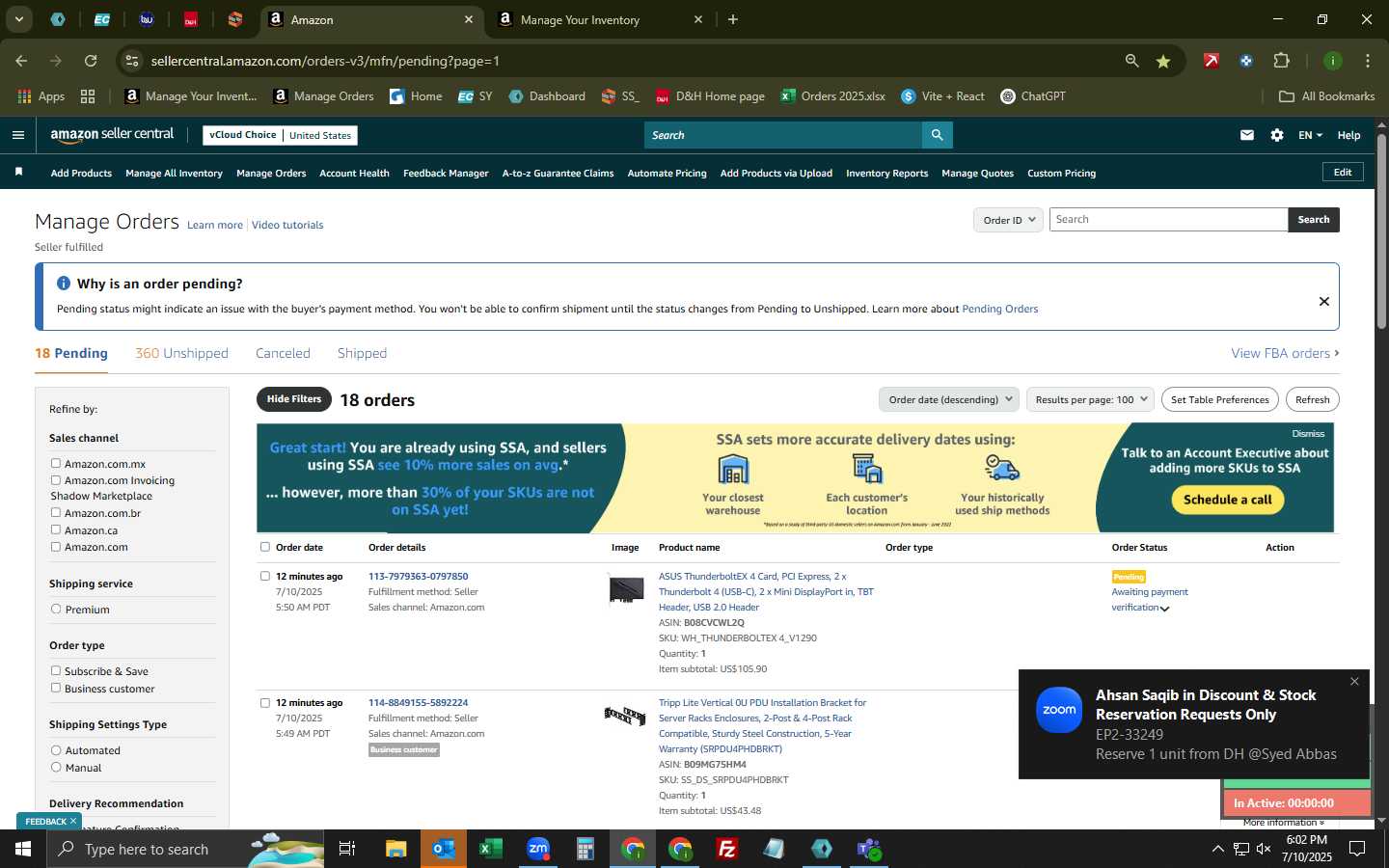1389x868 pixels.
Task: Select the Automated shipping settings radio
Action: coord(56,749)
